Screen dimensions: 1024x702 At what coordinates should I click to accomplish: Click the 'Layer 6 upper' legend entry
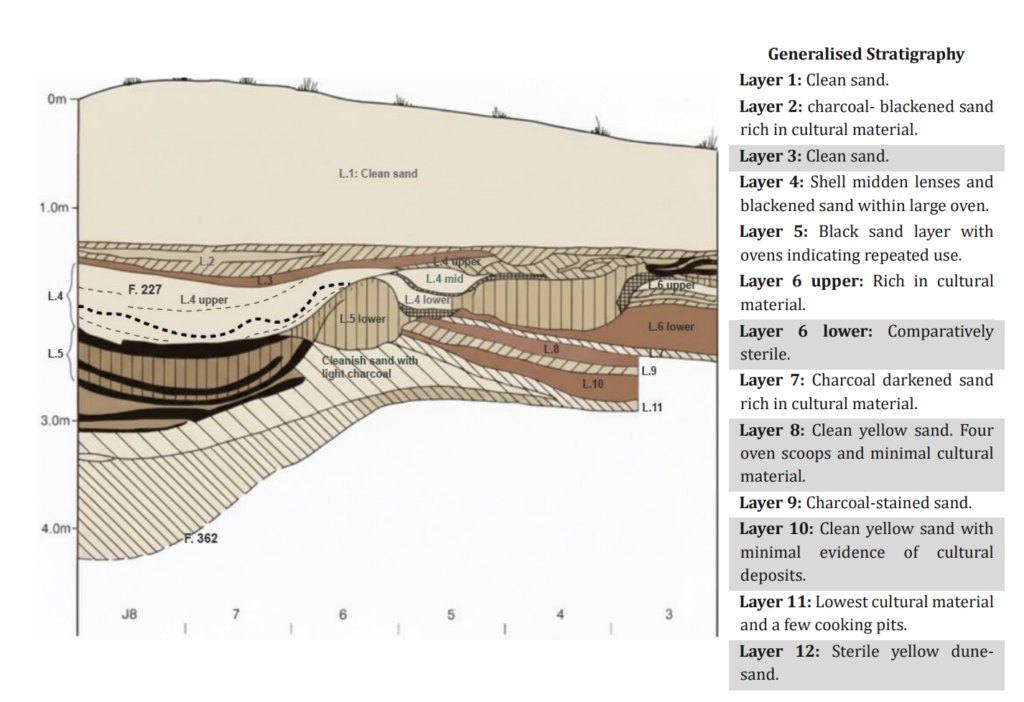point(866,293)
